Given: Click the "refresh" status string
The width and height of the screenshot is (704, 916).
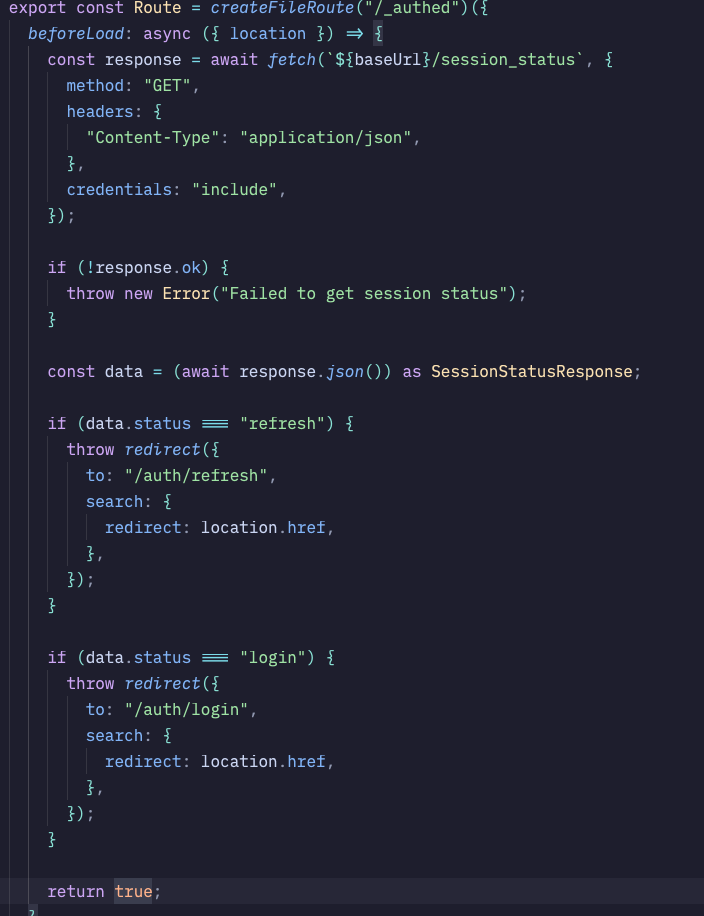Looking at the screenshot, I should (x=282, y=424).
